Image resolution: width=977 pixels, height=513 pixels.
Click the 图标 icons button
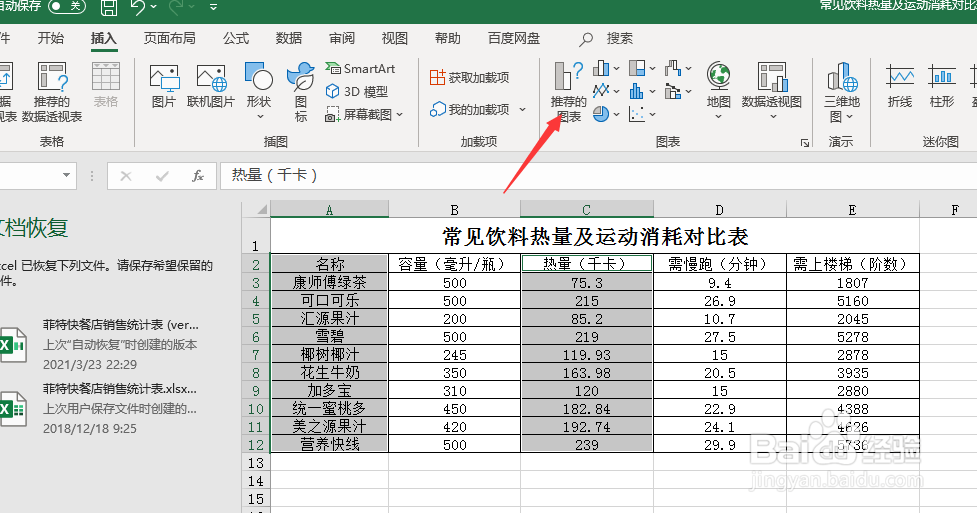(x=301, y=92)
